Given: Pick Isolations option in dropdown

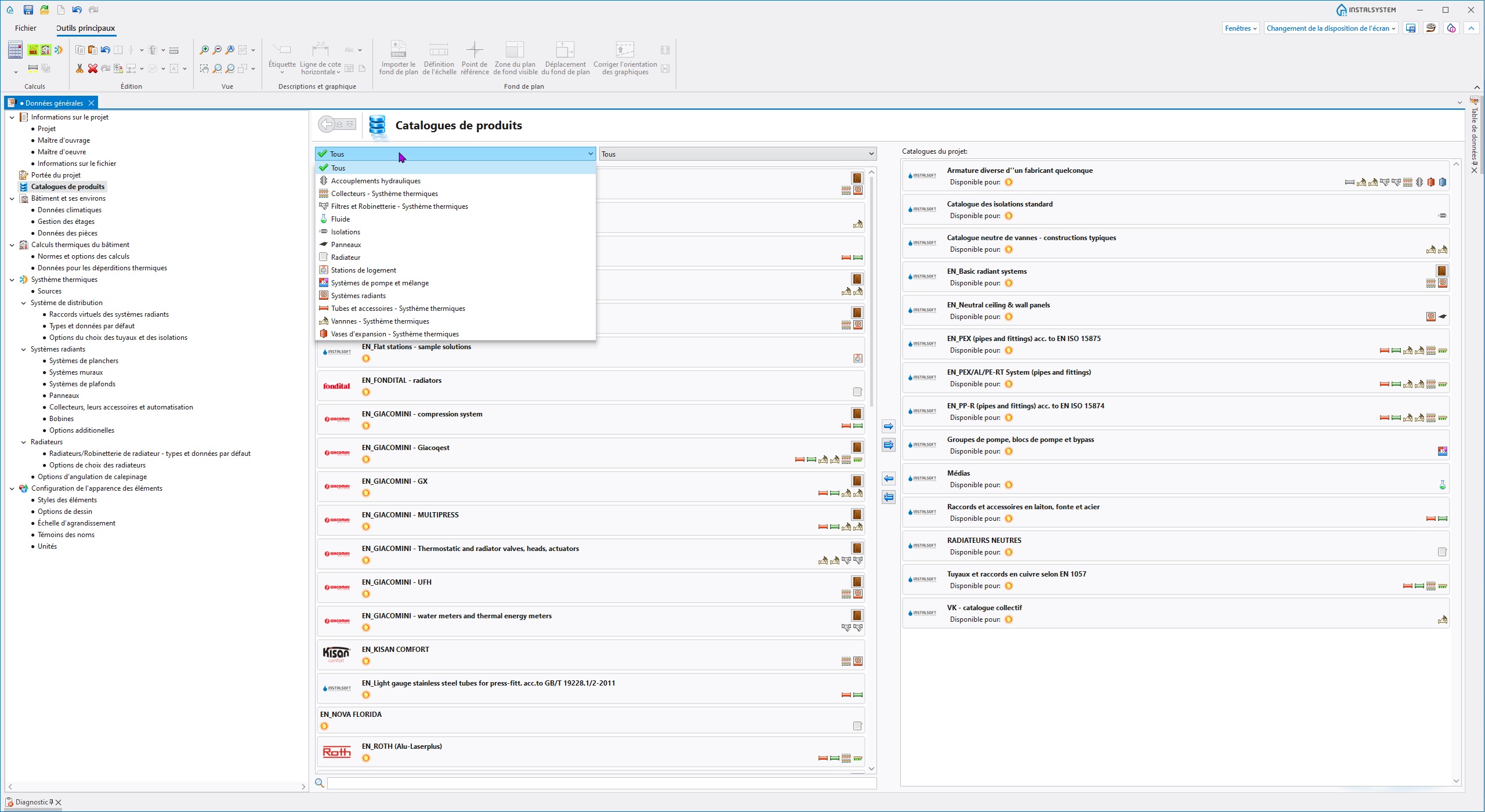Looking at the screenshot, I should (x=345, y=232).
